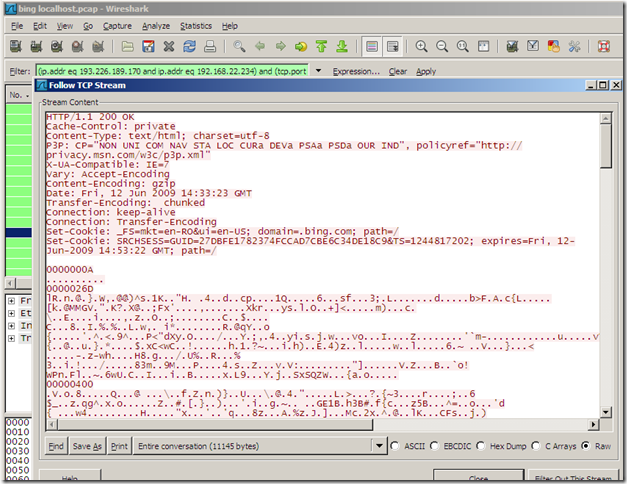Close capture file X icon
627x484 pixels.
point(169,46)
